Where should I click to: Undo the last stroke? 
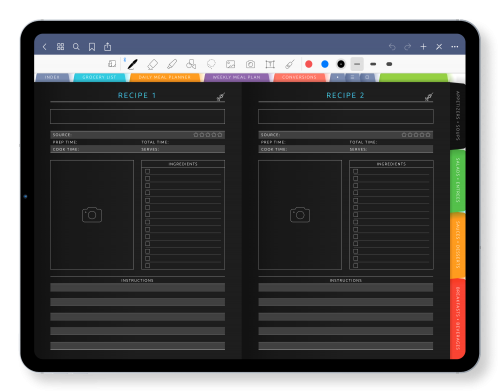(392, 47)
